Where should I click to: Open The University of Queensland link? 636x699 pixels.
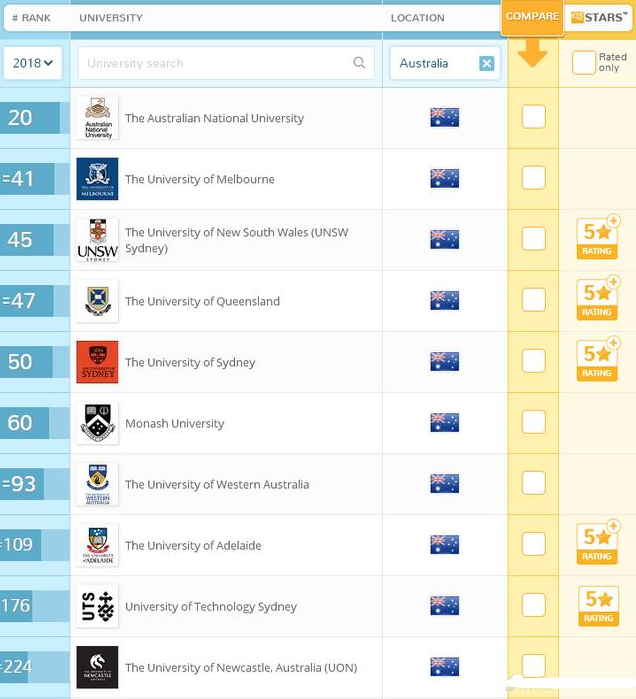pyautogui.click(x=202, y=301)
